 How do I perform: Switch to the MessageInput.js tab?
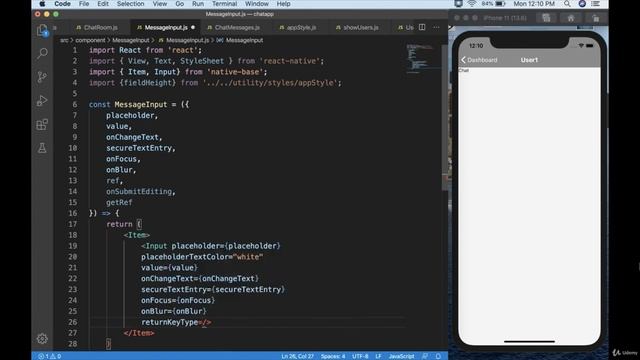click(x=166, y=27)
